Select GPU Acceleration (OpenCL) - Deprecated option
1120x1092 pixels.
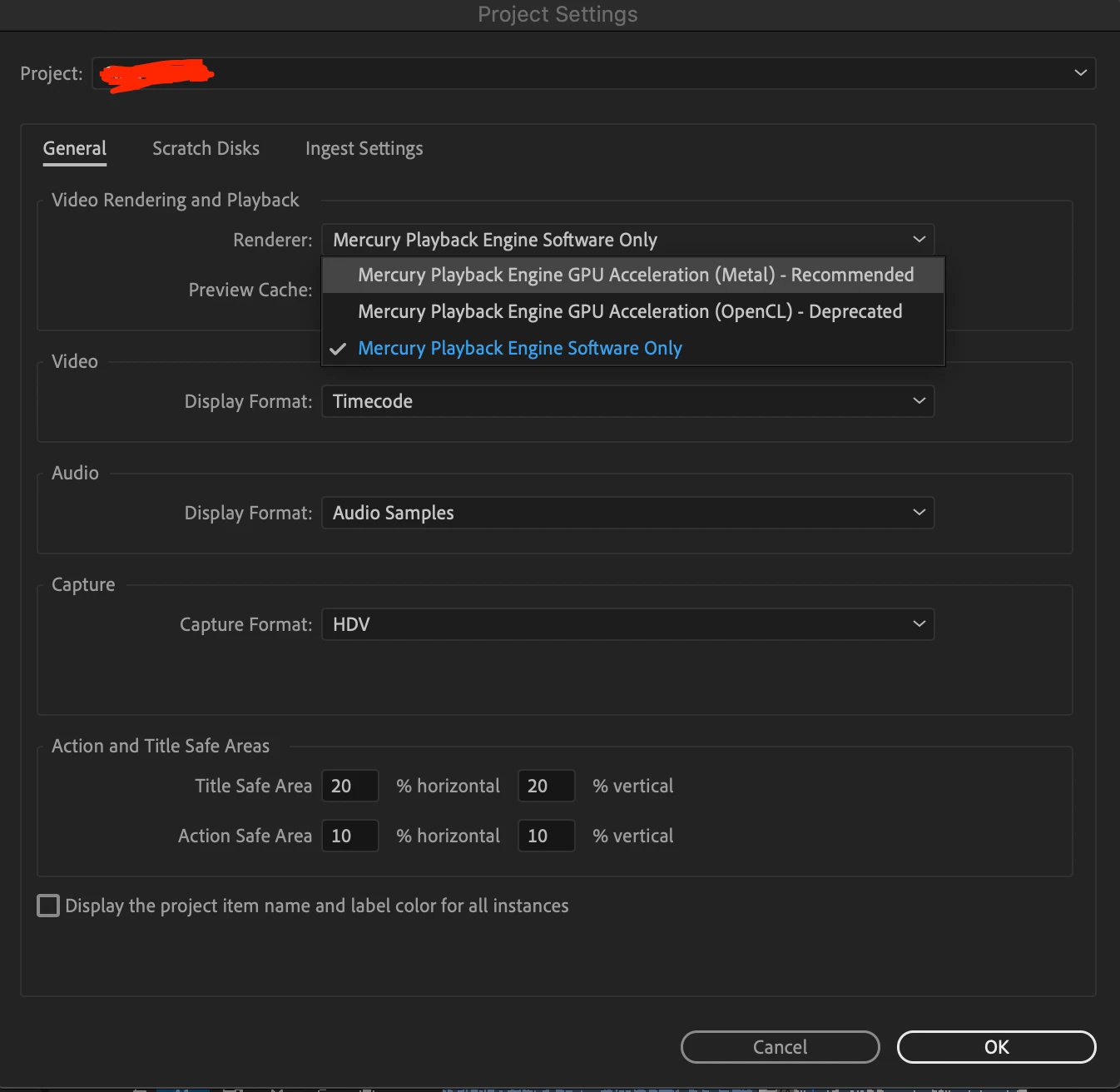(633, 311)
